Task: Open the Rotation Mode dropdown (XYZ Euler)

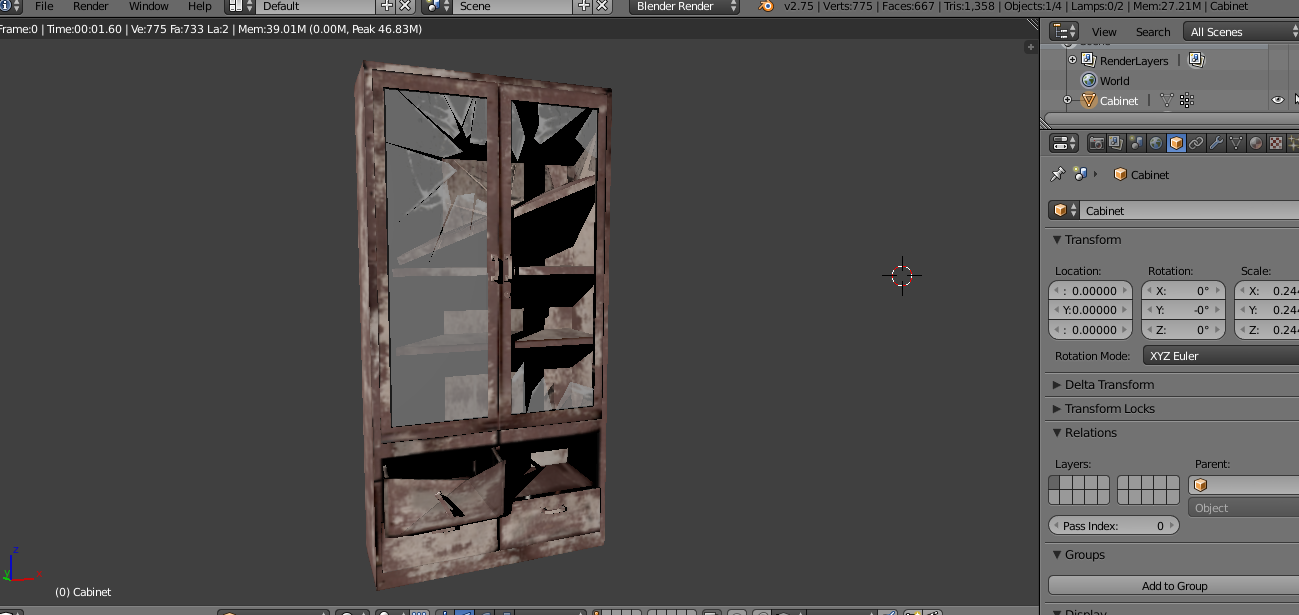Action: click(1221, 356)
